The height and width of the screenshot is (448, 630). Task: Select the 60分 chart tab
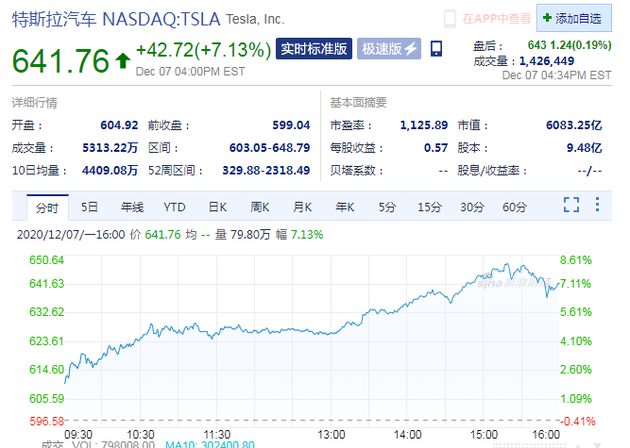tap(515, 207)
